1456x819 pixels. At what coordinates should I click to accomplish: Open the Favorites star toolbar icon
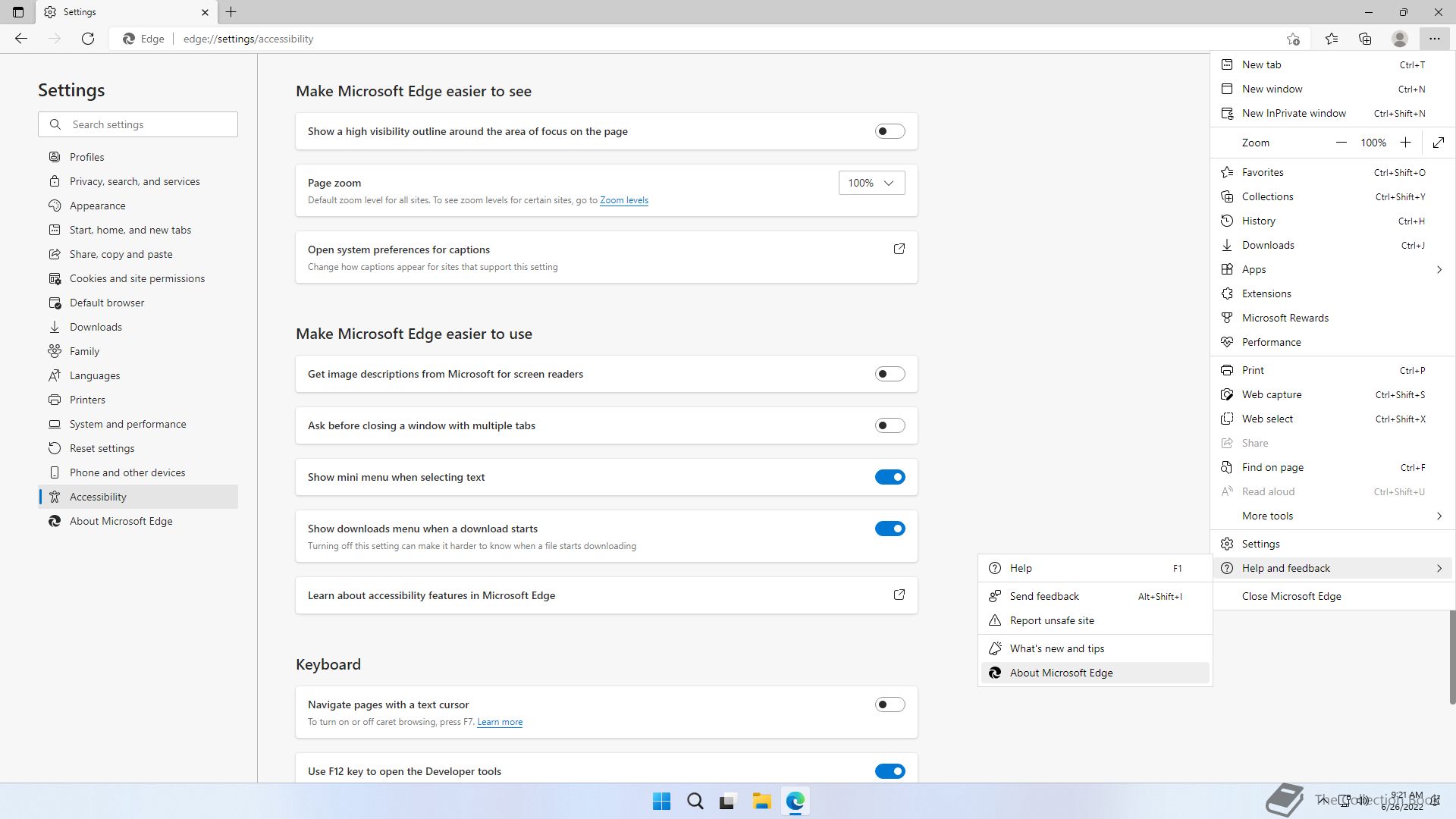[x=1332, y=39]
